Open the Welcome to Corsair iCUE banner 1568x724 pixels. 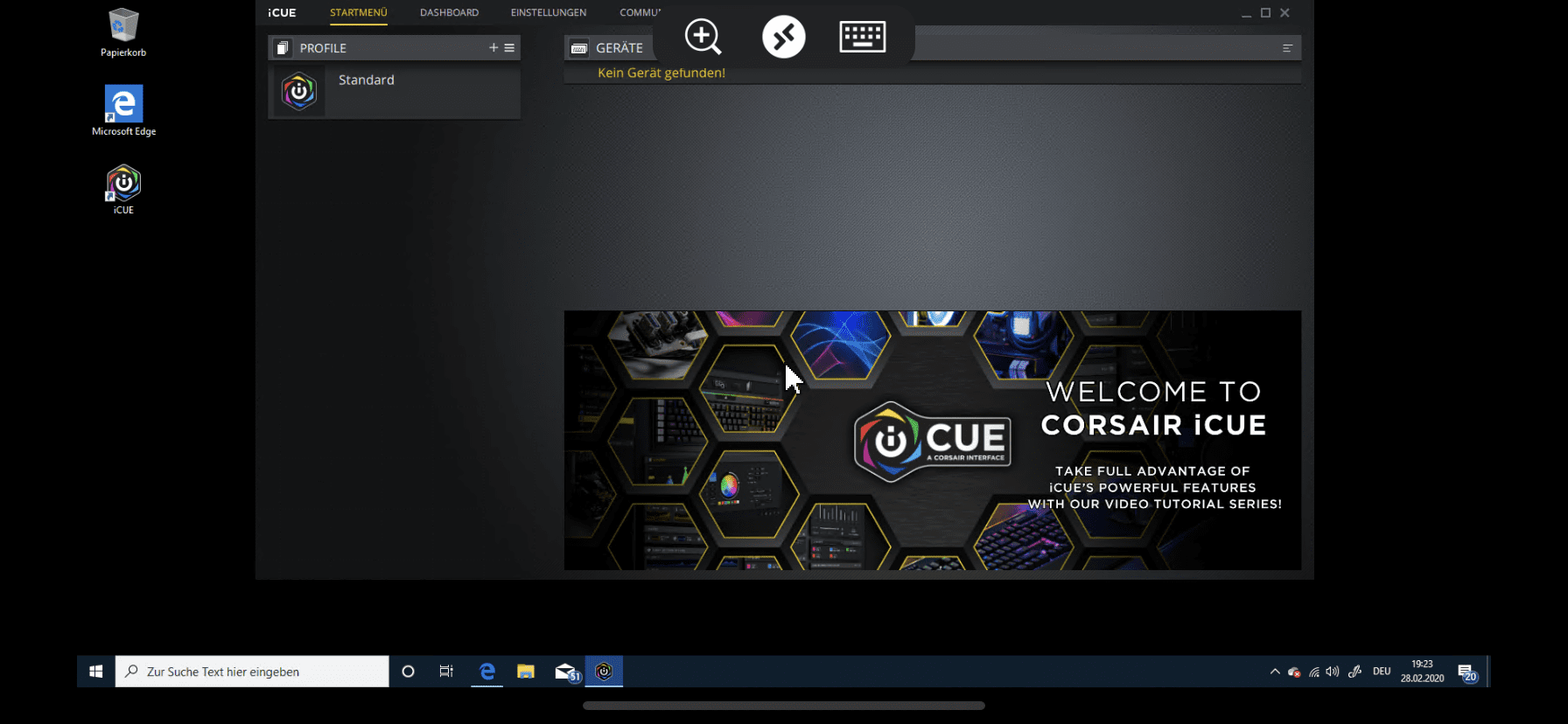pos(933,440)
